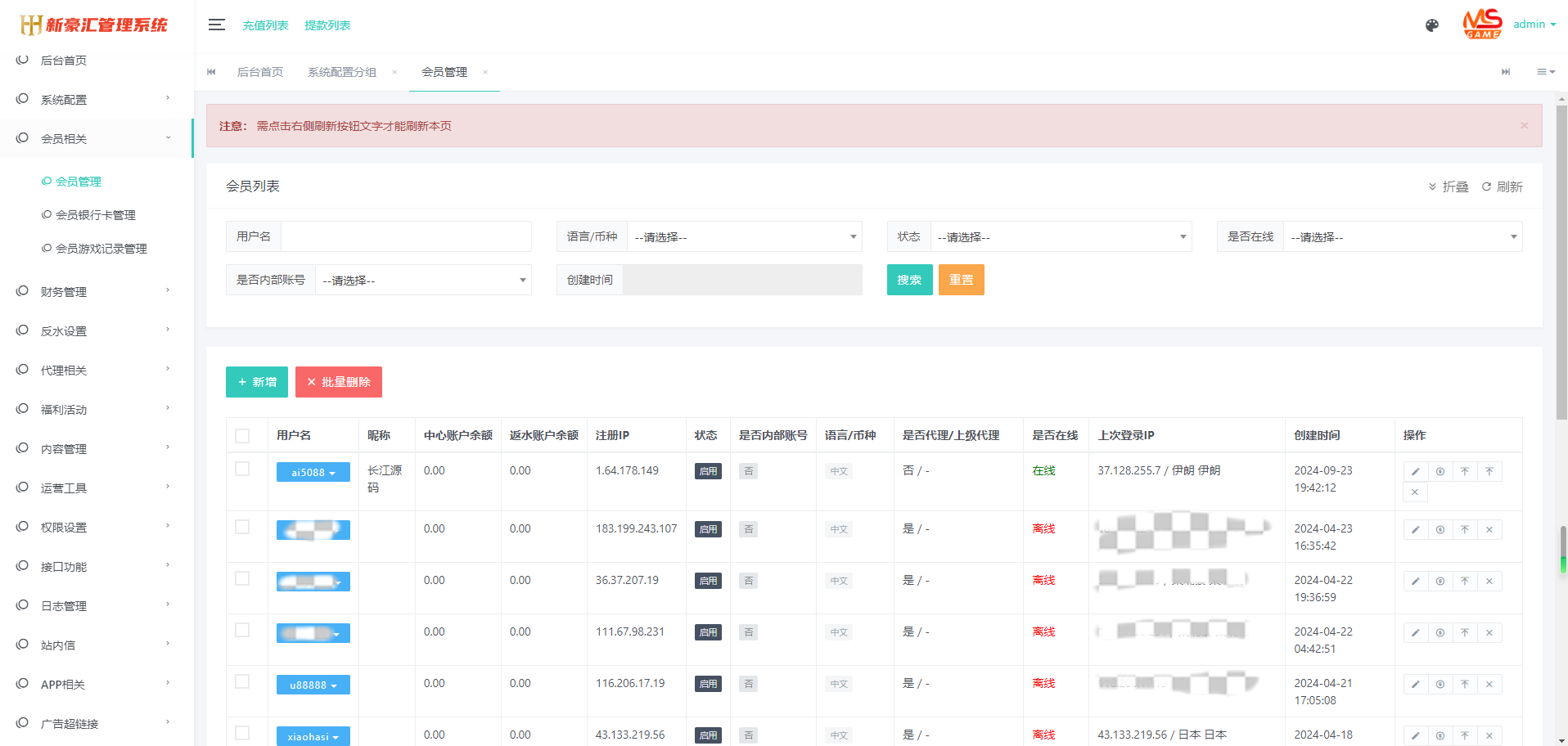Expand the 是否在线 selection dropdown
Image resolution: width=1568 pixels, height=746 pixels.
point(1402,236)
